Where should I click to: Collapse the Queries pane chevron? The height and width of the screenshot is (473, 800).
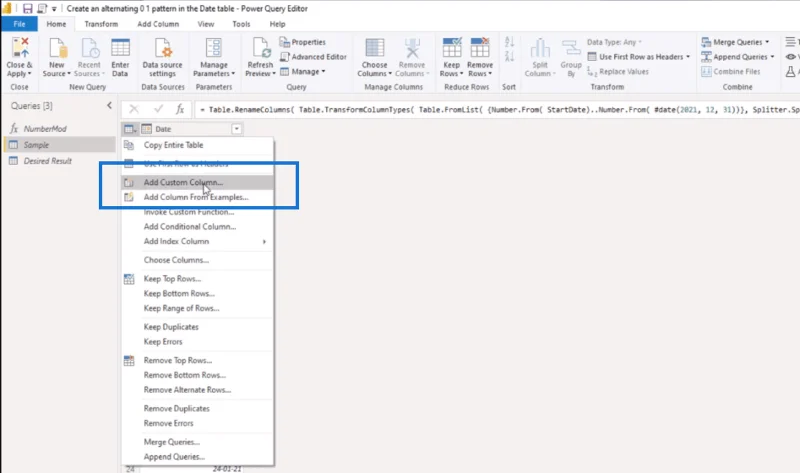tap(109, 106)
